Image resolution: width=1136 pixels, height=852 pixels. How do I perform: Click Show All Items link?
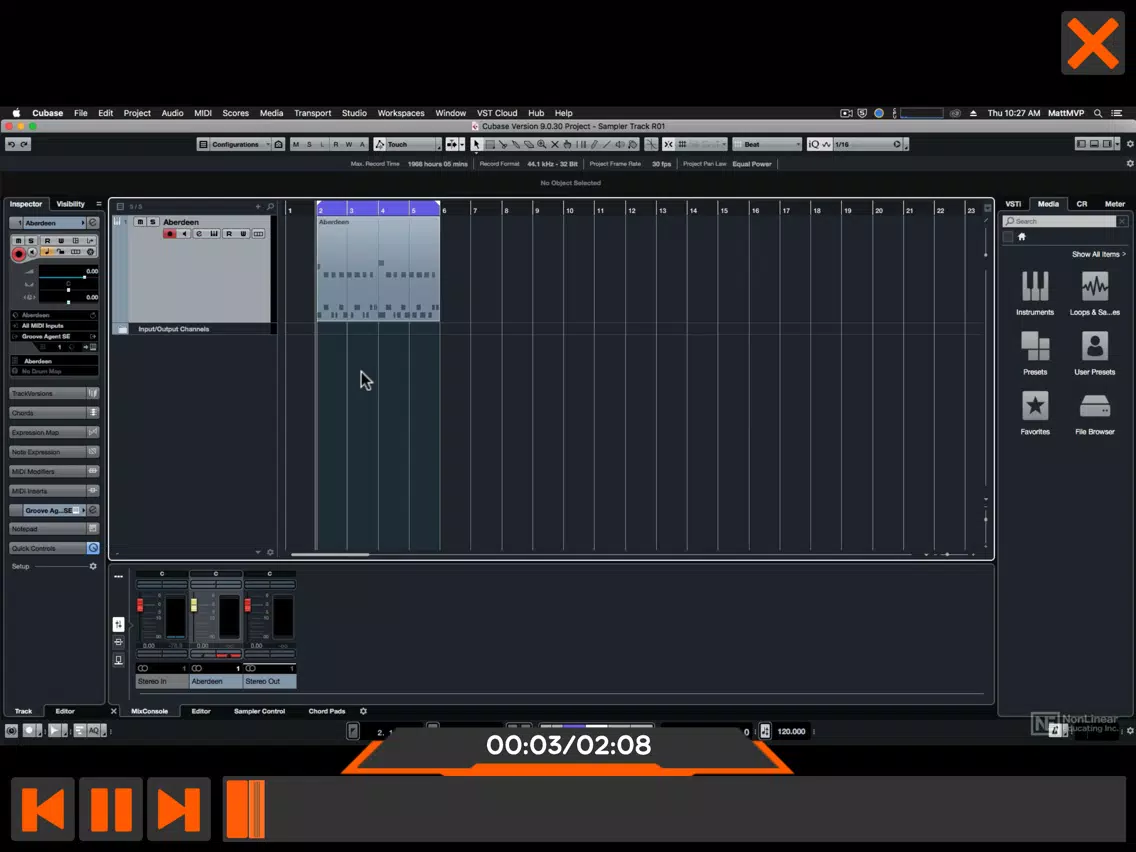pos(1099,254)
